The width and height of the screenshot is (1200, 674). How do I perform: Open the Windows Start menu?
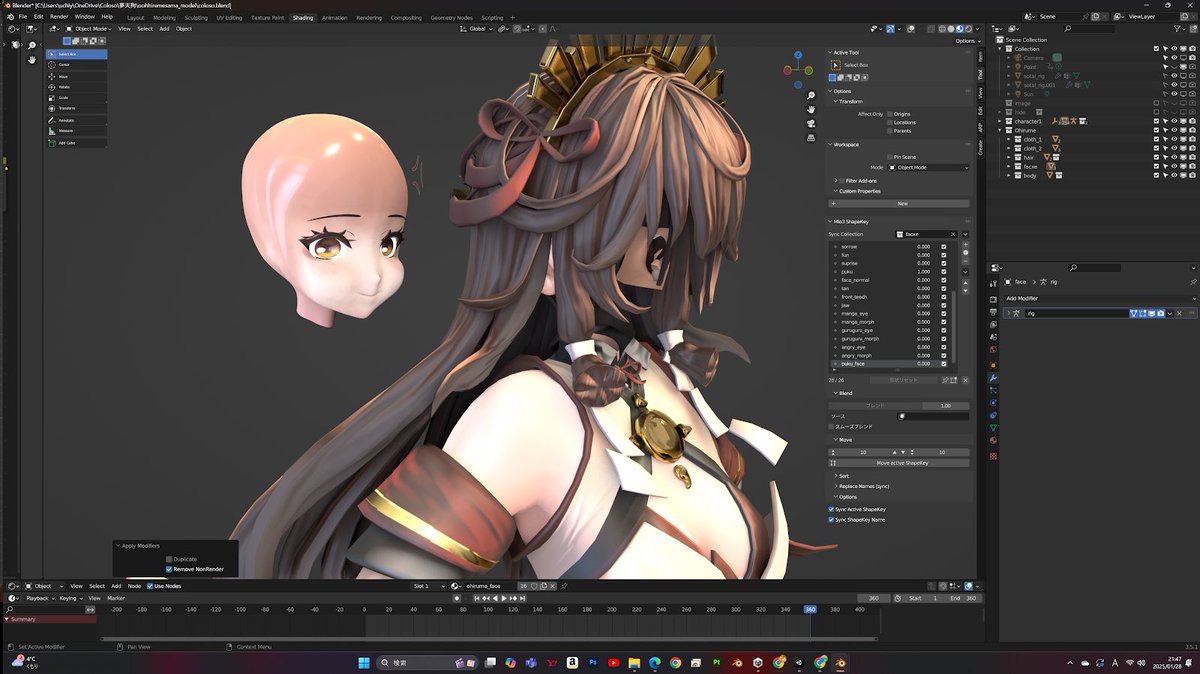point(364,662)
